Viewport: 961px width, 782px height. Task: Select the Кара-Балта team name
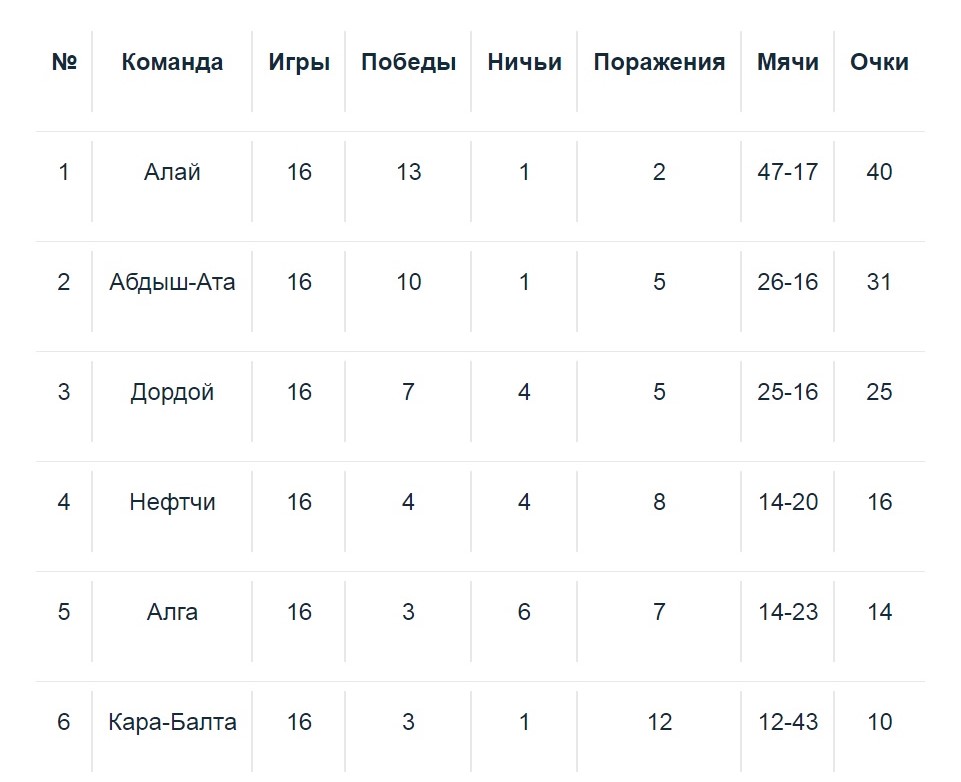(x=172, y=722)
